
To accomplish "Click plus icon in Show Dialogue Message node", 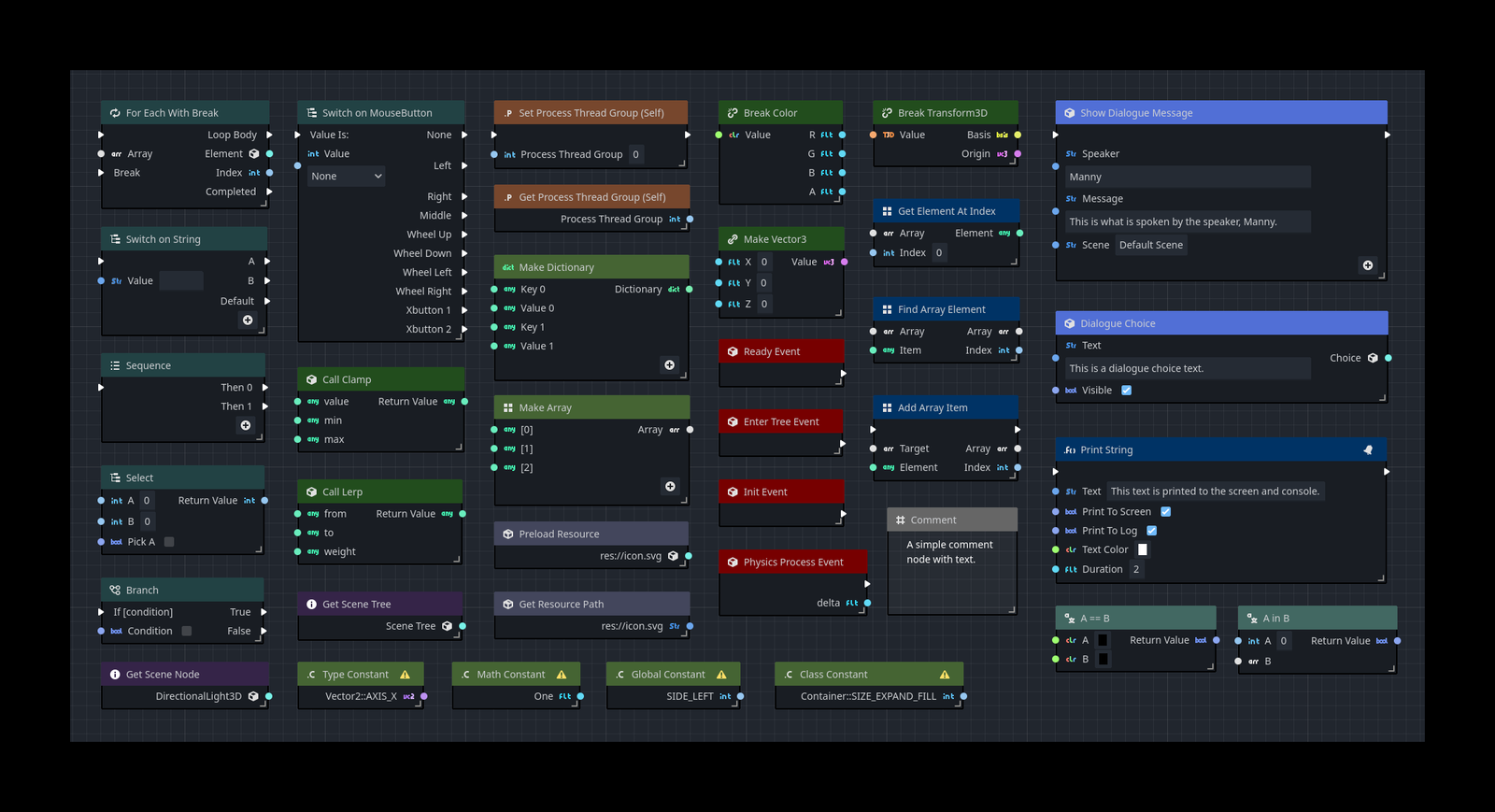I will (x=1368, y=266).
